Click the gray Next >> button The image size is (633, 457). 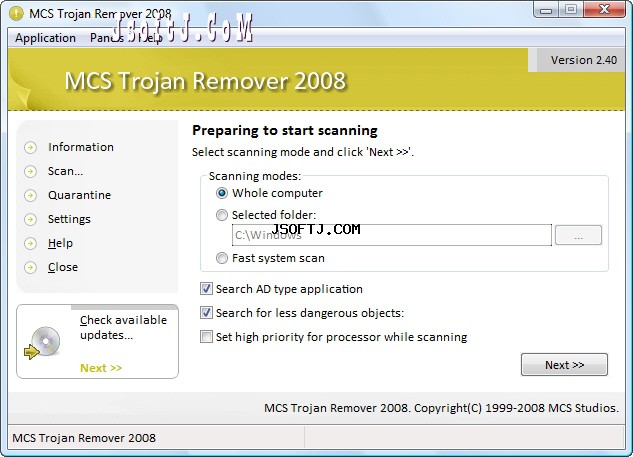(564, 365)
